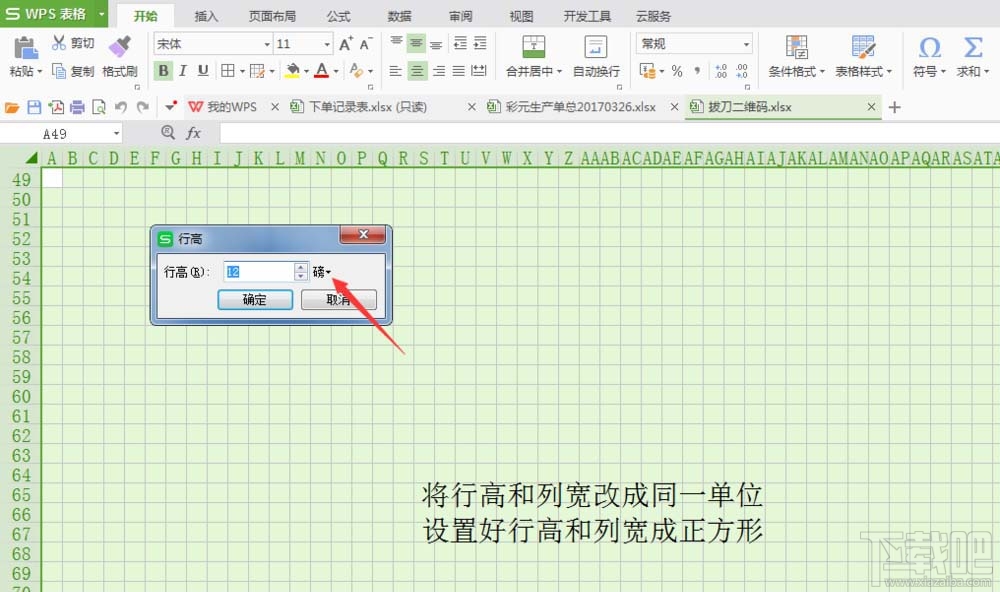Select the Format Painter (格式刷) tool
Viewport: 1000px width, 592px height.
coord(119,60)
